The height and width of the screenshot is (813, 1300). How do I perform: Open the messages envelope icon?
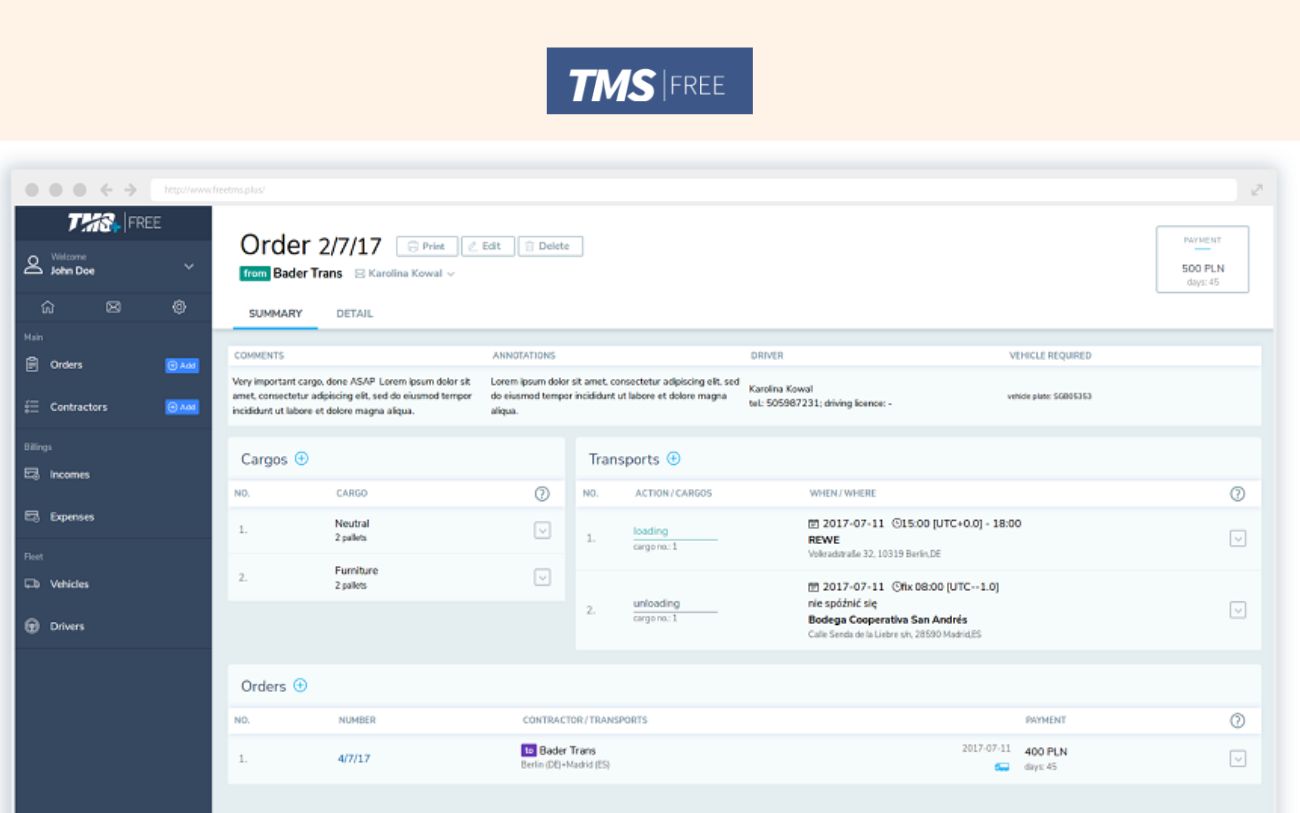(x=113, y=307)
